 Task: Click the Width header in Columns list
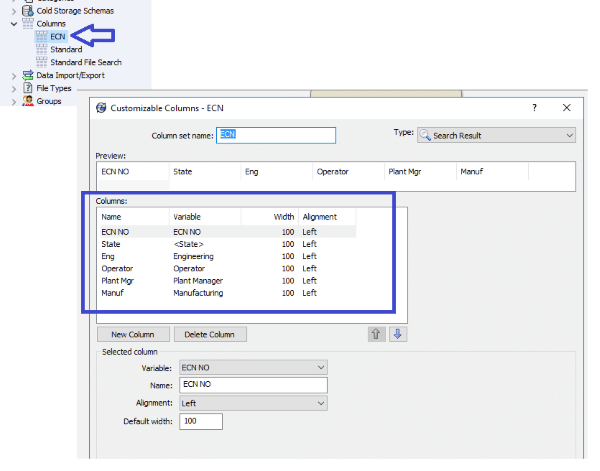tap(270, 217)
